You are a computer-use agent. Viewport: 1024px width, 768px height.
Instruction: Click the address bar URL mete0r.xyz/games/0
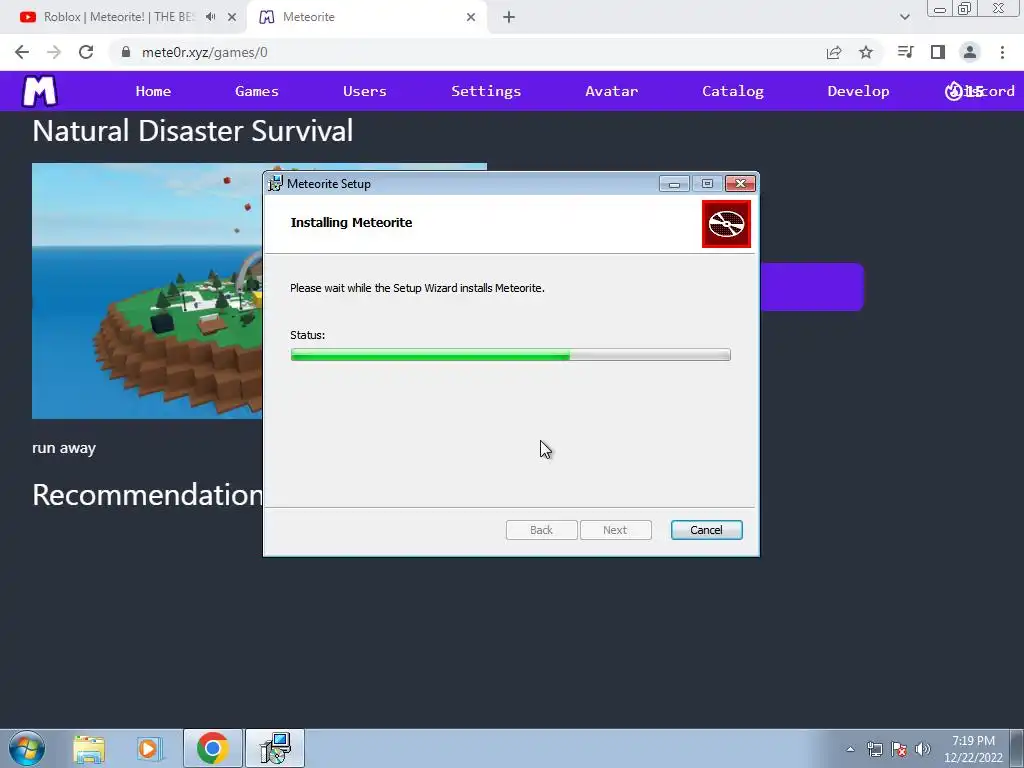click(204, 52)
